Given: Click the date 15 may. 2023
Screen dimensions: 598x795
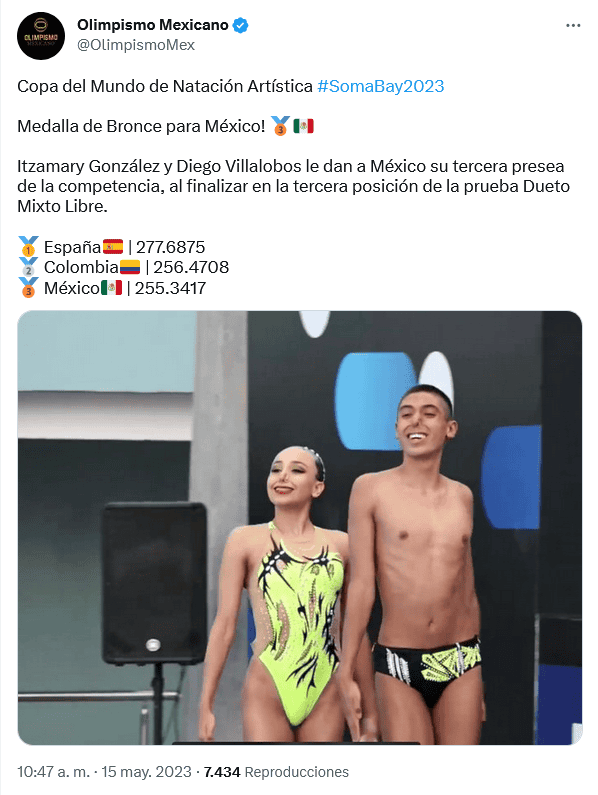Looking at the screenshot, I should click(147, 772).
